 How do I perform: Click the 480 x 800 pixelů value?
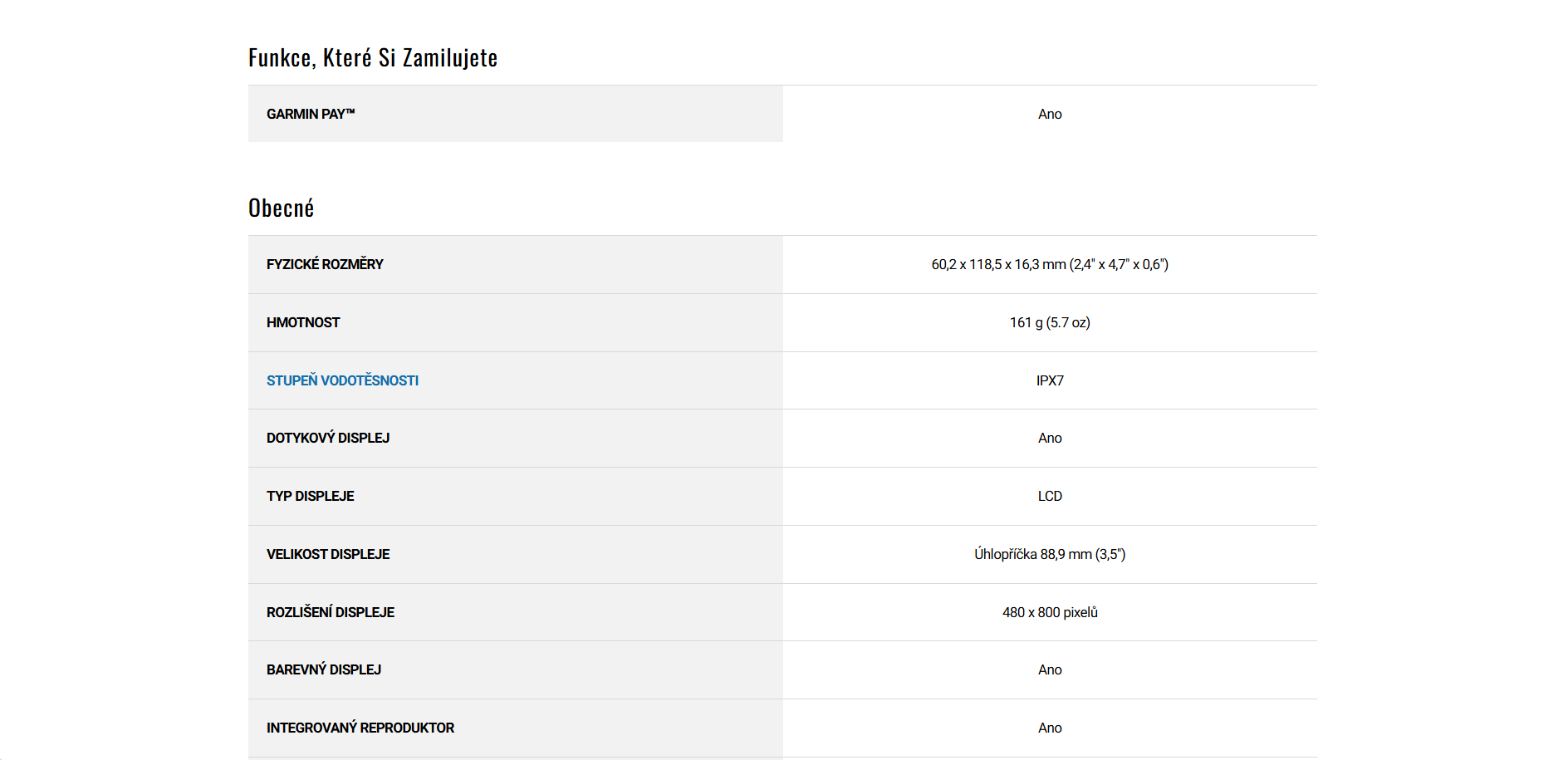[1050, 612]
